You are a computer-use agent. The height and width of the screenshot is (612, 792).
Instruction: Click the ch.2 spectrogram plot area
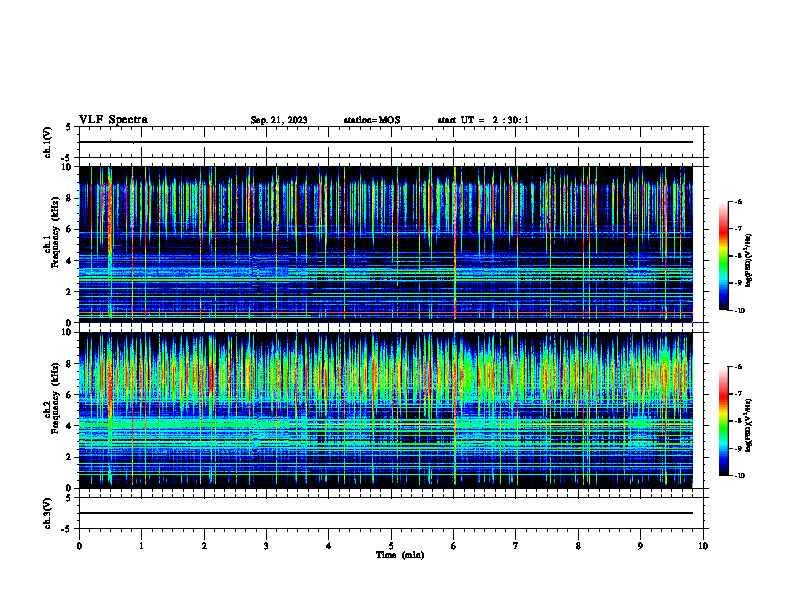[386, 410]
